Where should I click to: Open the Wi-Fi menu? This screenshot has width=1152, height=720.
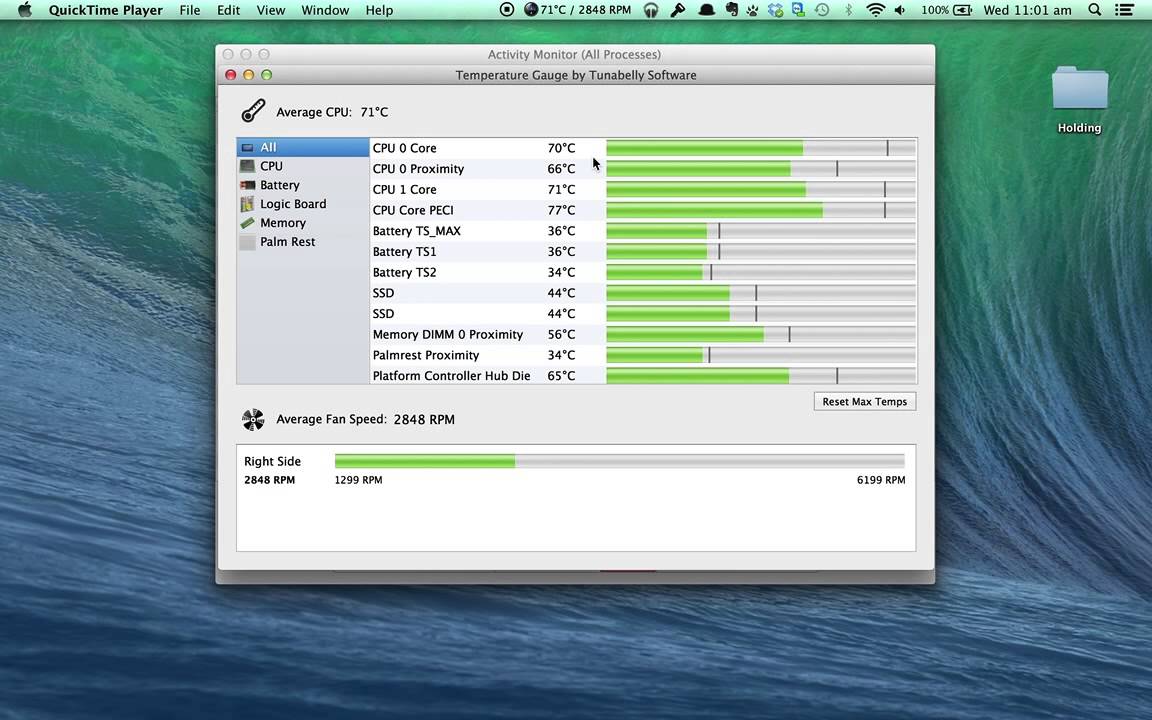point(875,10)
